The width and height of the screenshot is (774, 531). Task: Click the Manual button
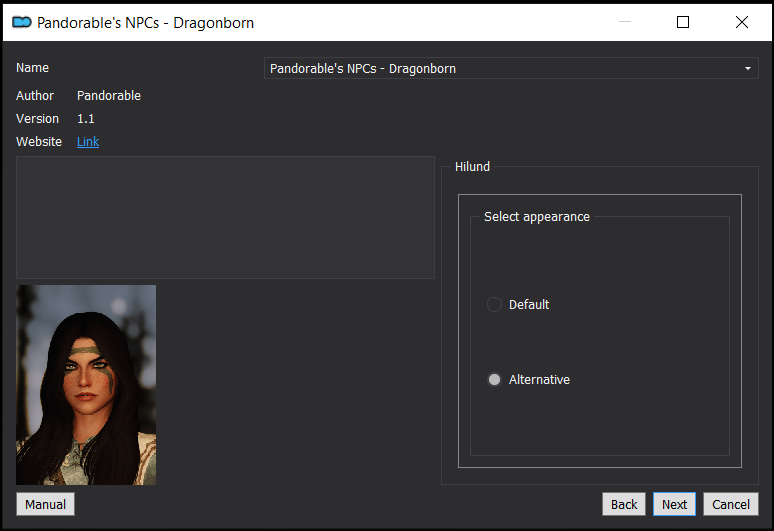[x=45, y=504]
